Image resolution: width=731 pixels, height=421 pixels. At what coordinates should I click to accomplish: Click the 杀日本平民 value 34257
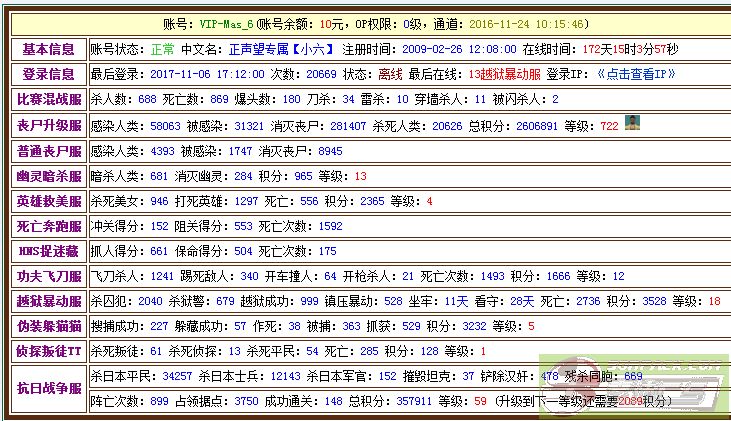coord(177,377)
